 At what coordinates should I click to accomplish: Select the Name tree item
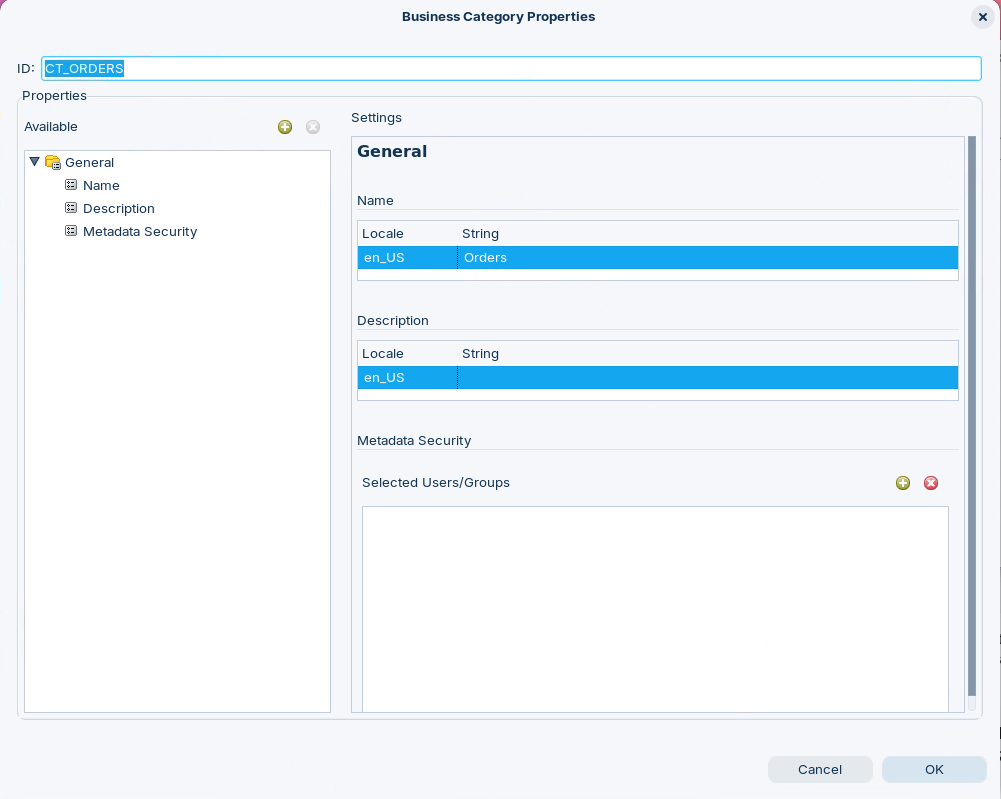(x=101, y=185)
